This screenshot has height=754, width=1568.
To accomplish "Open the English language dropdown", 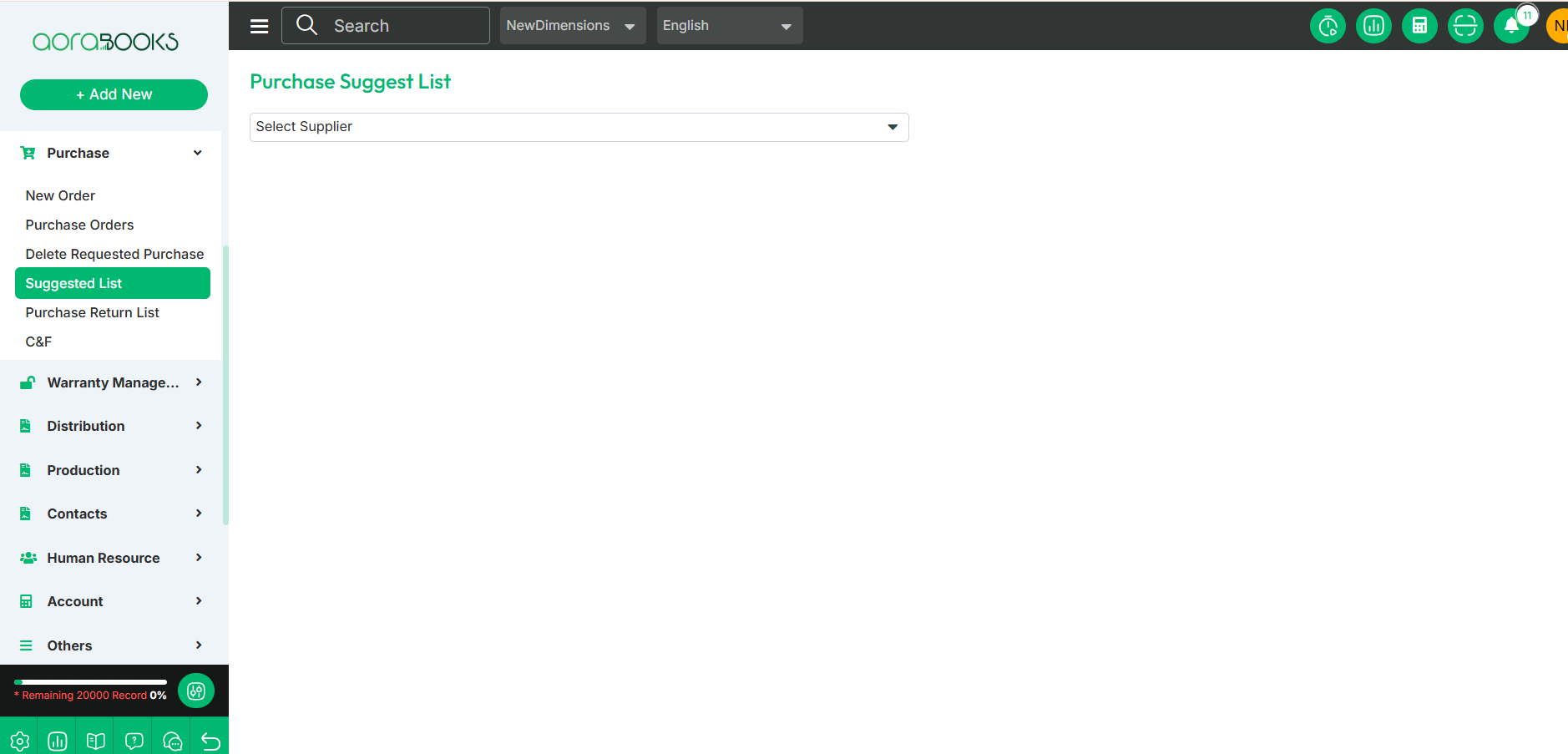I will click(x=729, y=26).
